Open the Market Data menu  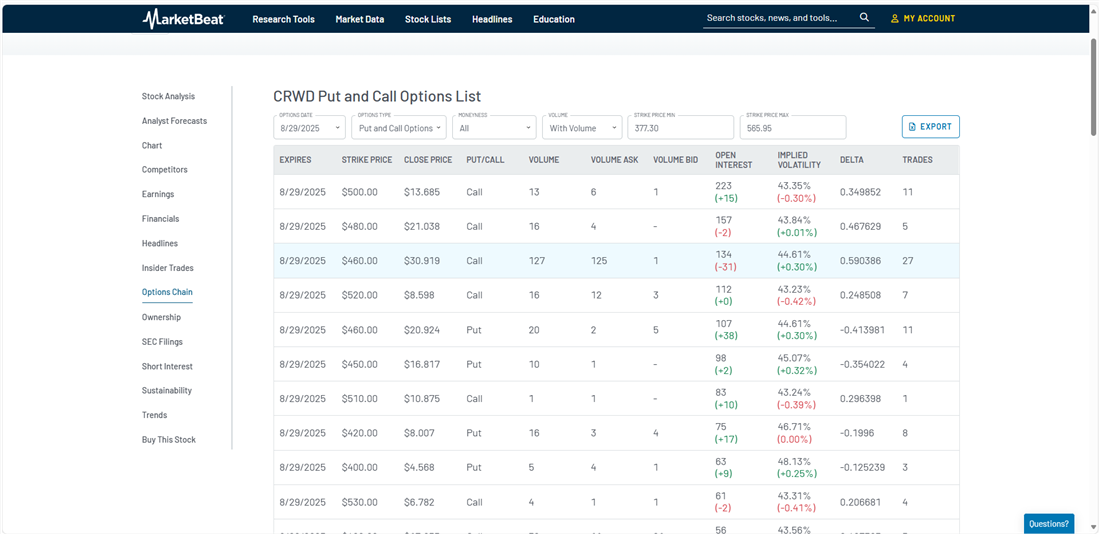pos(359,19)
